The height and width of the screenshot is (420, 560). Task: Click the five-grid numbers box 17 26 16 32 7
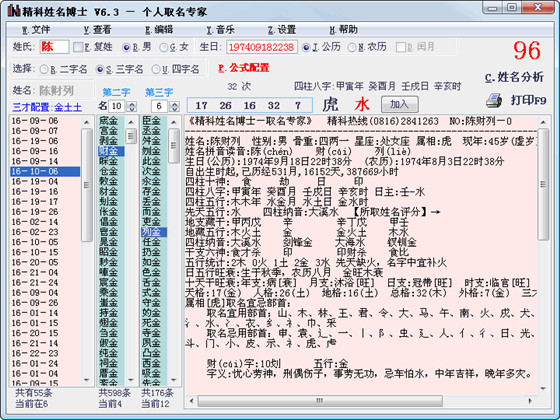pos(250,105)
